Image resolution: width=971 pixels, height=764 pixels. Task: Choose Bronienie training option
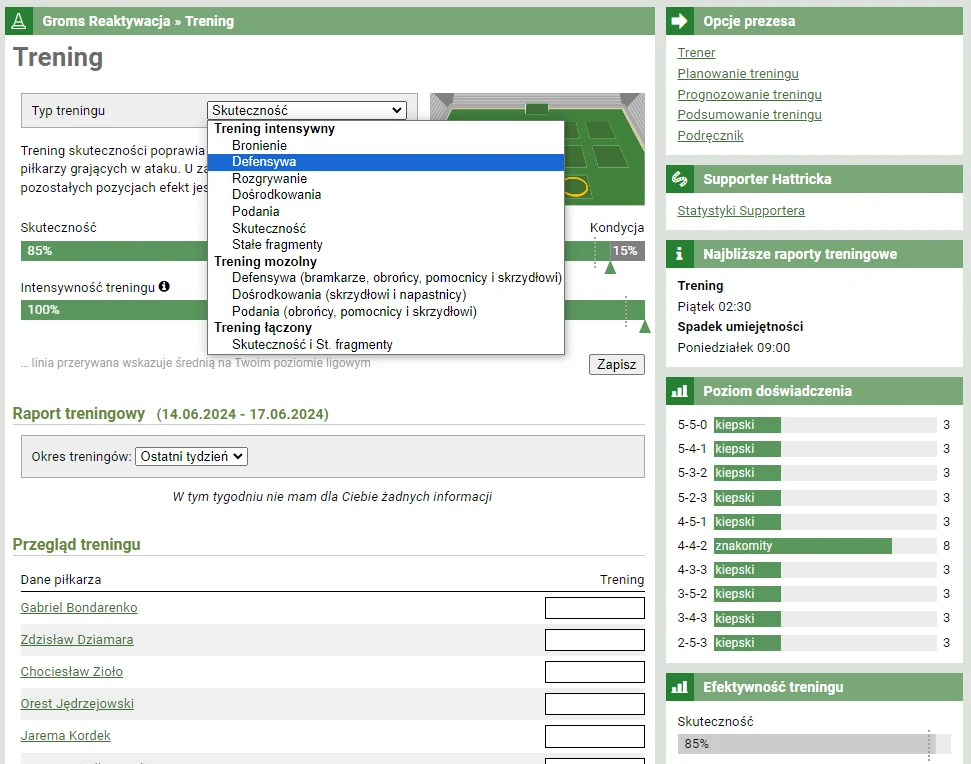tap(259, 146)
